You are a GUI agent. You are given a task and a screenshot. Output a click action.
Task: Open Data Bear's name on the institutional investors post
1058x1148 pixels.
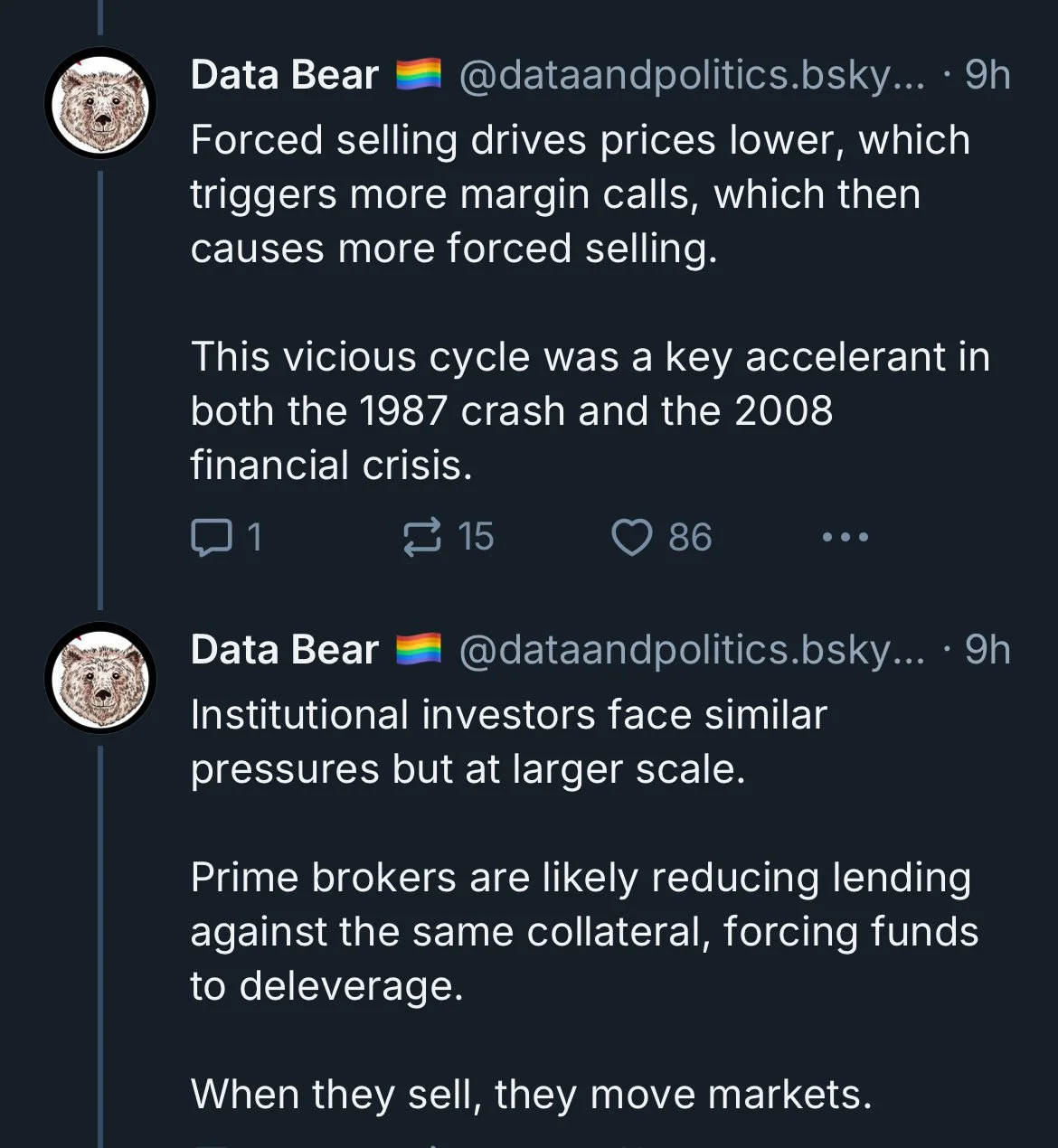tap(284, 650)
